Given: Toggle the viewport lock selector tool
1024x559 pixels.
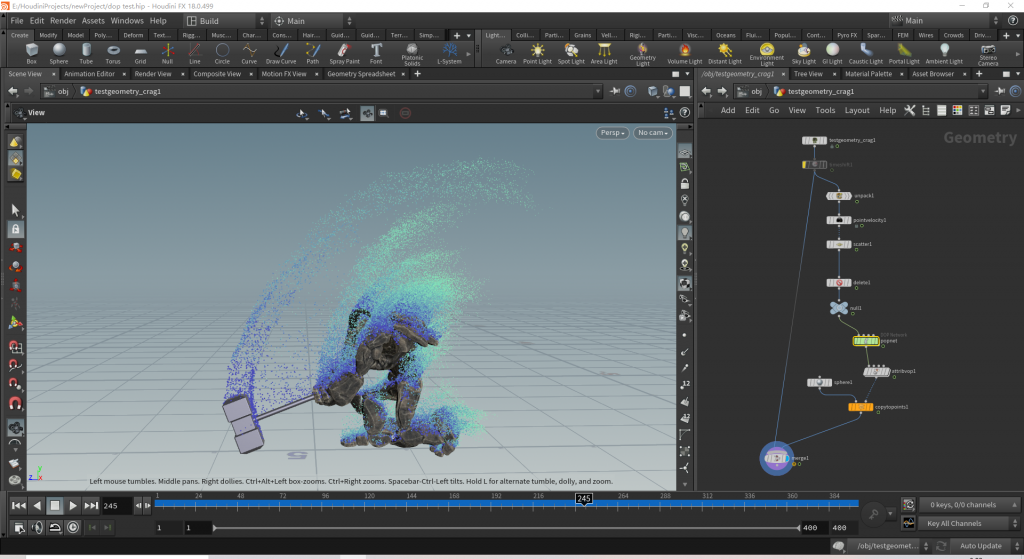Looking at the screenshot, I should pos(16,229).
